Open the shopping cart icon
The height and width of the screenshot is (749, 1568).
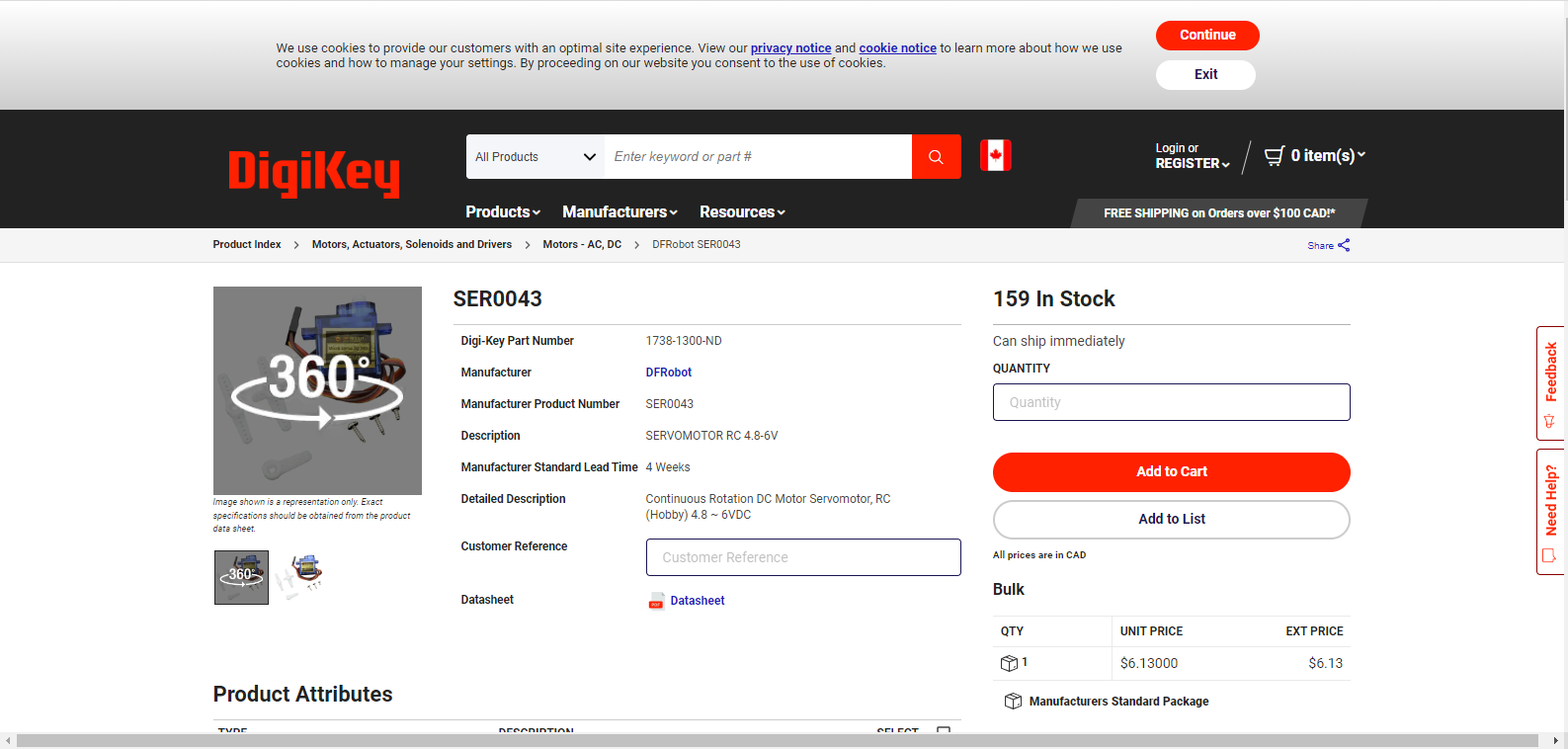click(x=1275, y=155)
